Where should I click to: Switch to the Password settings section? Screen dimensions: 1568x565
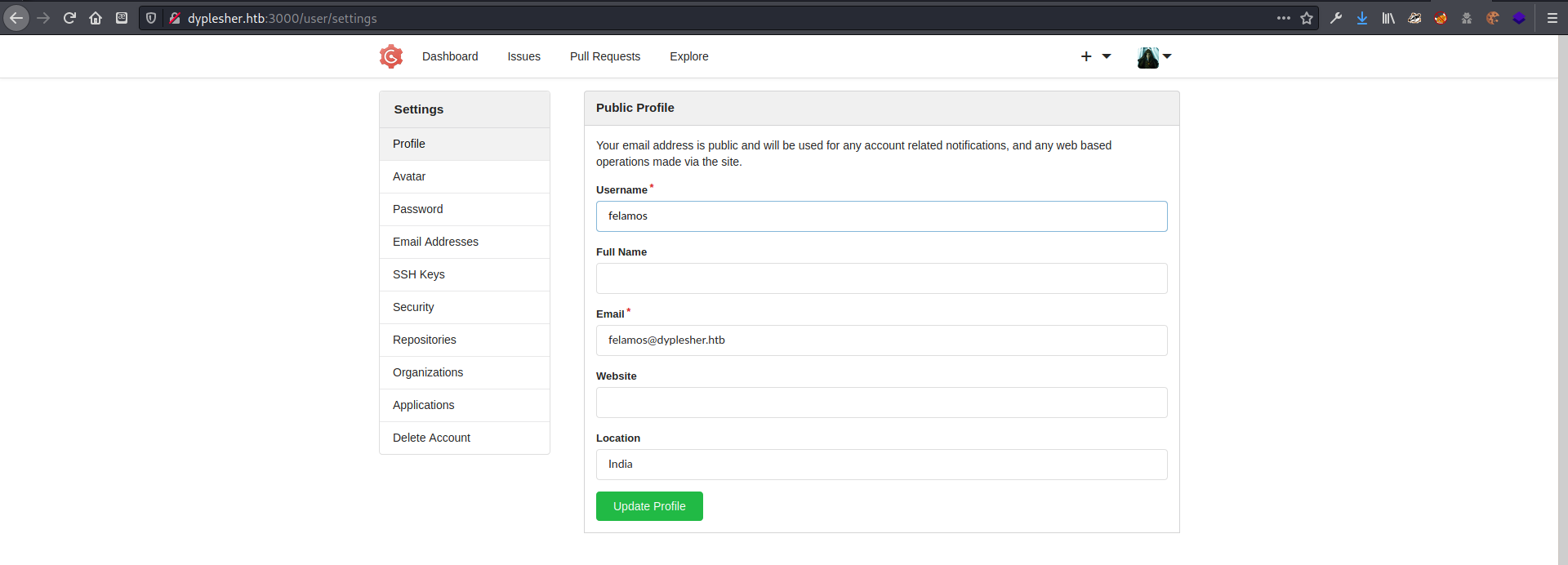(x=418, y=209)
